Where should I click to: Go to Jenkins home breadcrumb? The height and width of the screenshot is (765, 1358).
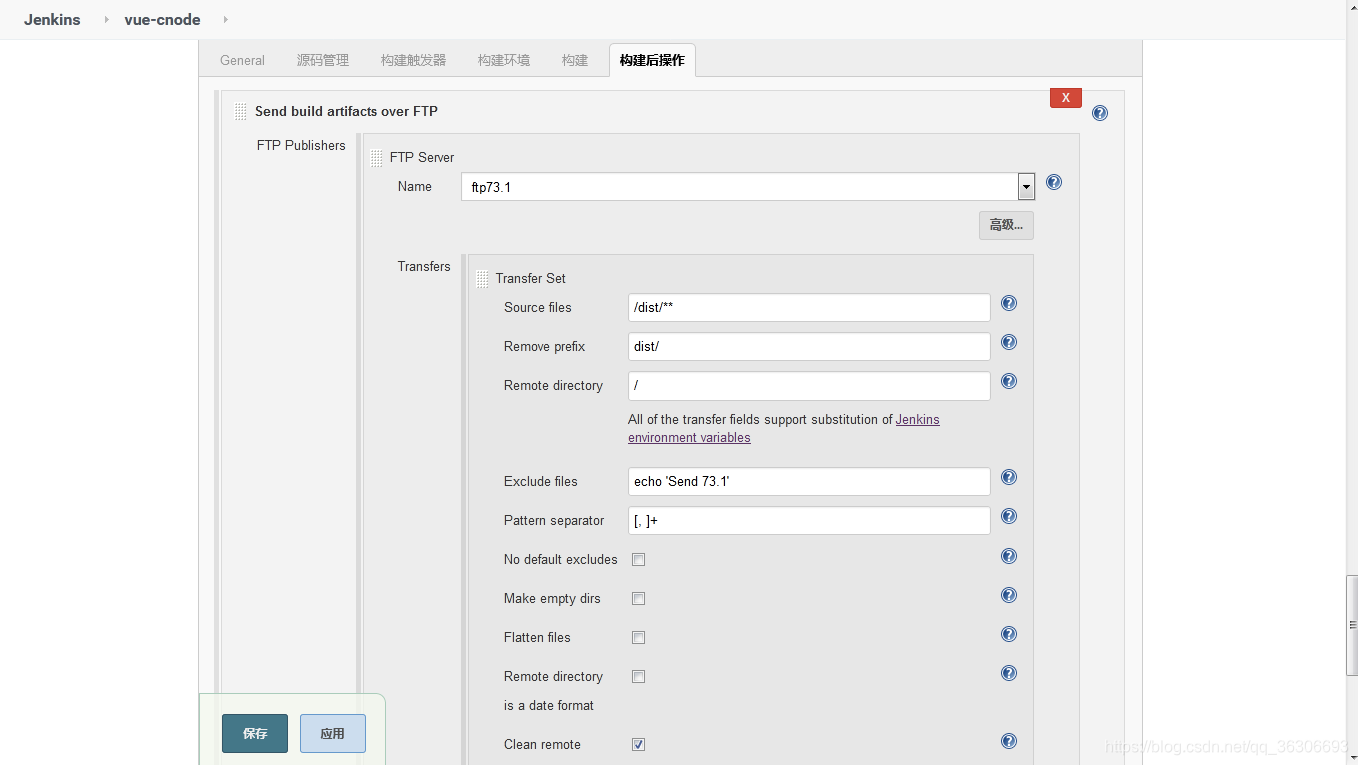click(52, 19)
